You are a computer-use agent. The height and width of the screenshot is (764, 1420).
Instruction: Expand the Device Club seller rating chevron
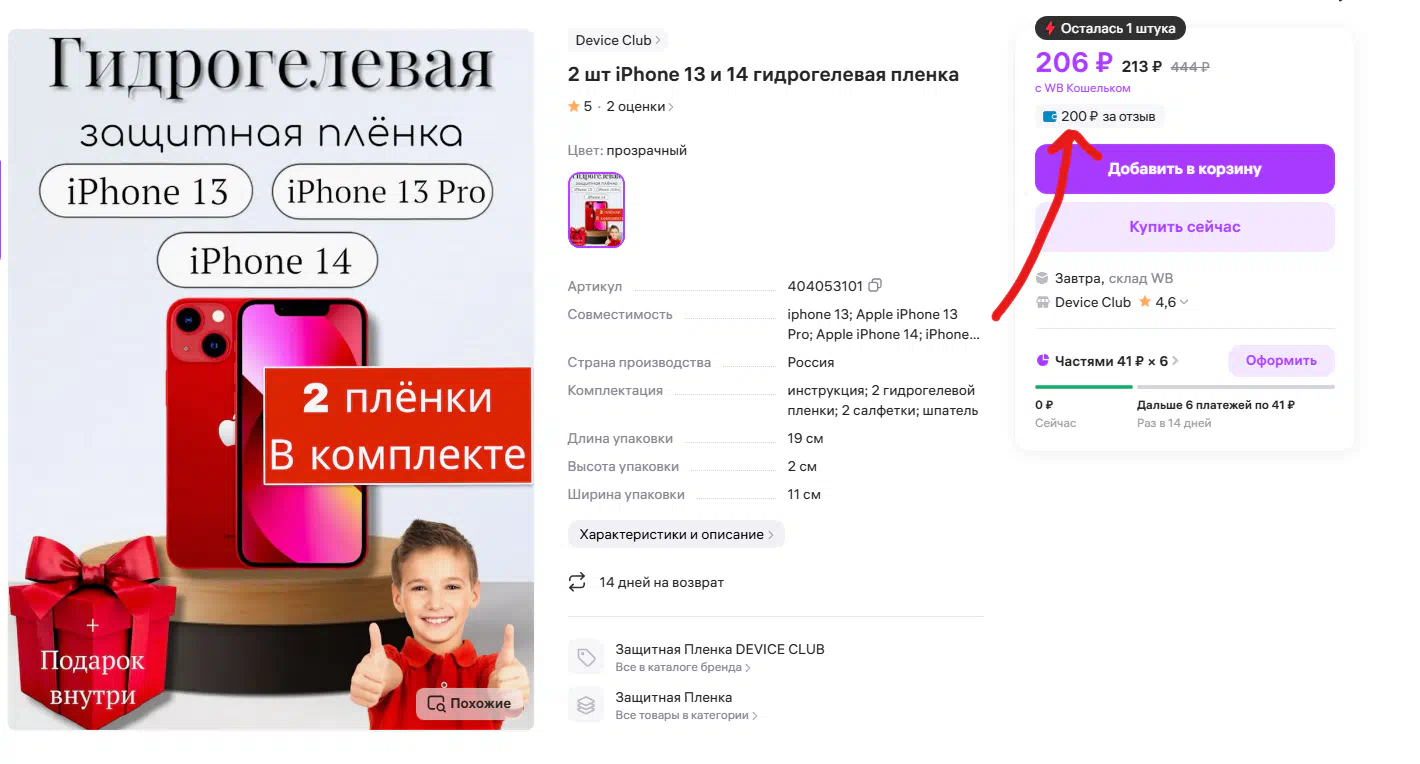(1185, 302)
